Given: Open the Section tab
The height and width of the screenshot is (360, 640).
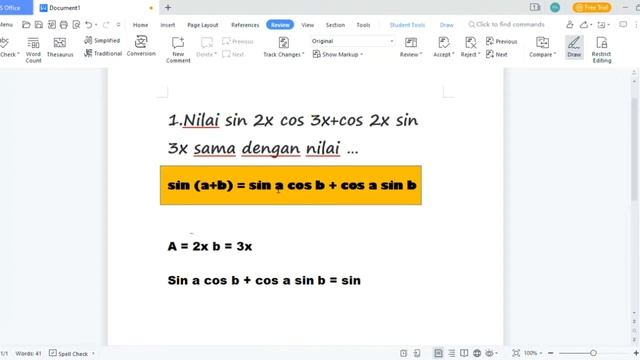Looking at the screenshot, I should (x=335, y=25).
